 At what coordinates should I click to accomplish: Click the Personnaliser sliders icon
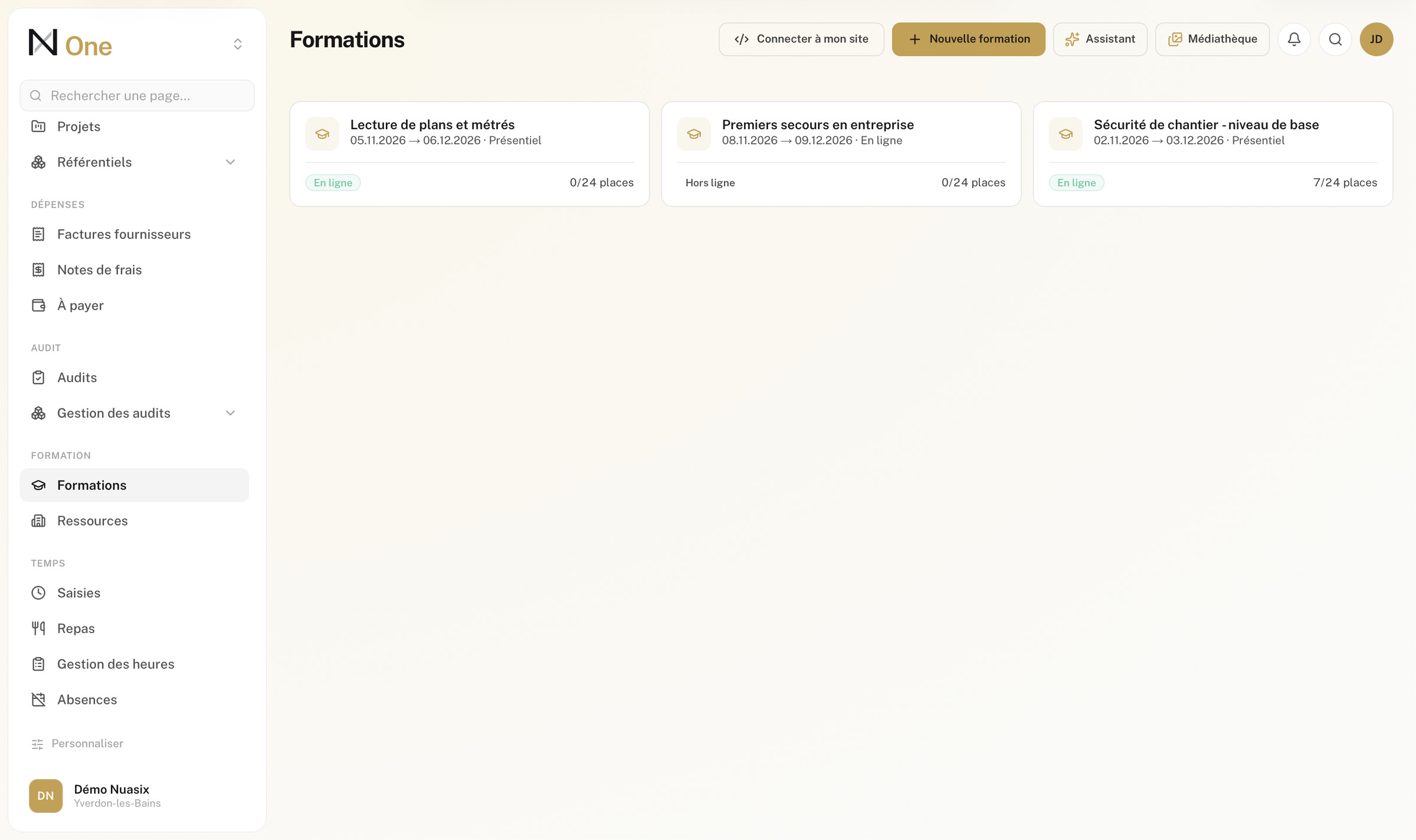tap(38, 744)
